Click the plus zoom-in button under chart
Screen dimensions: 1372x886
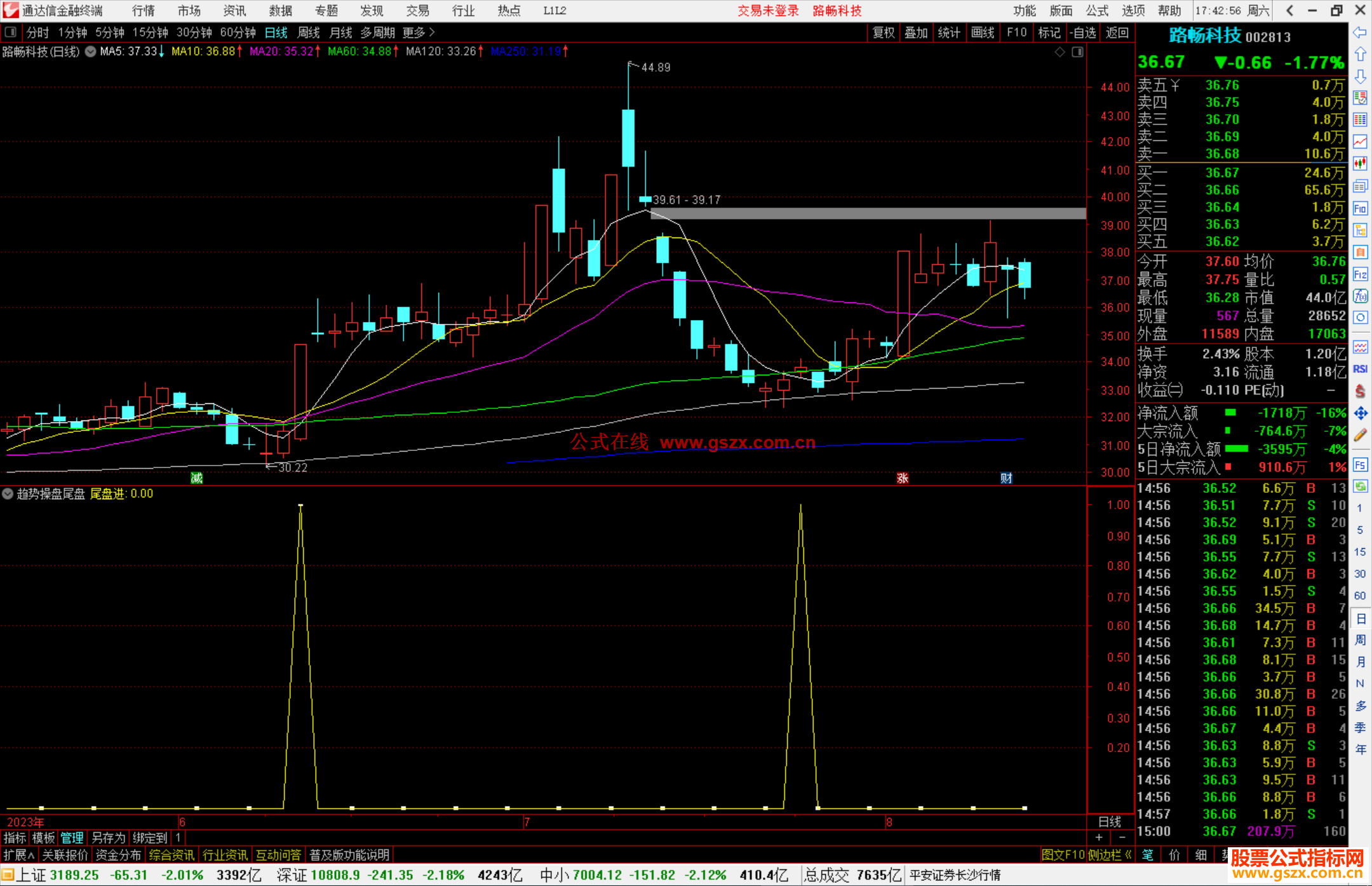(x=1099, y=838)
